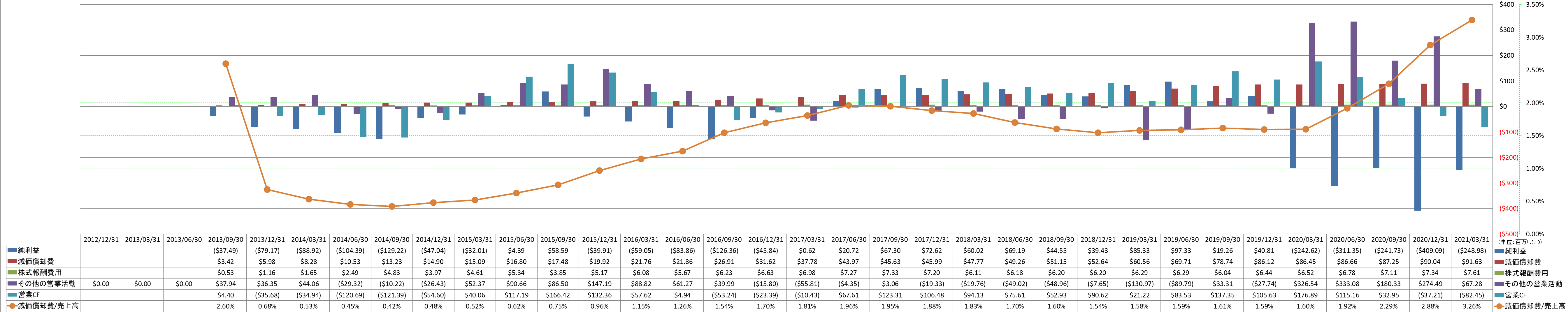Select the tall purple bar for 2020/06/30
This screenshot has width=1568, height=312.
(x=1354, y=64)
